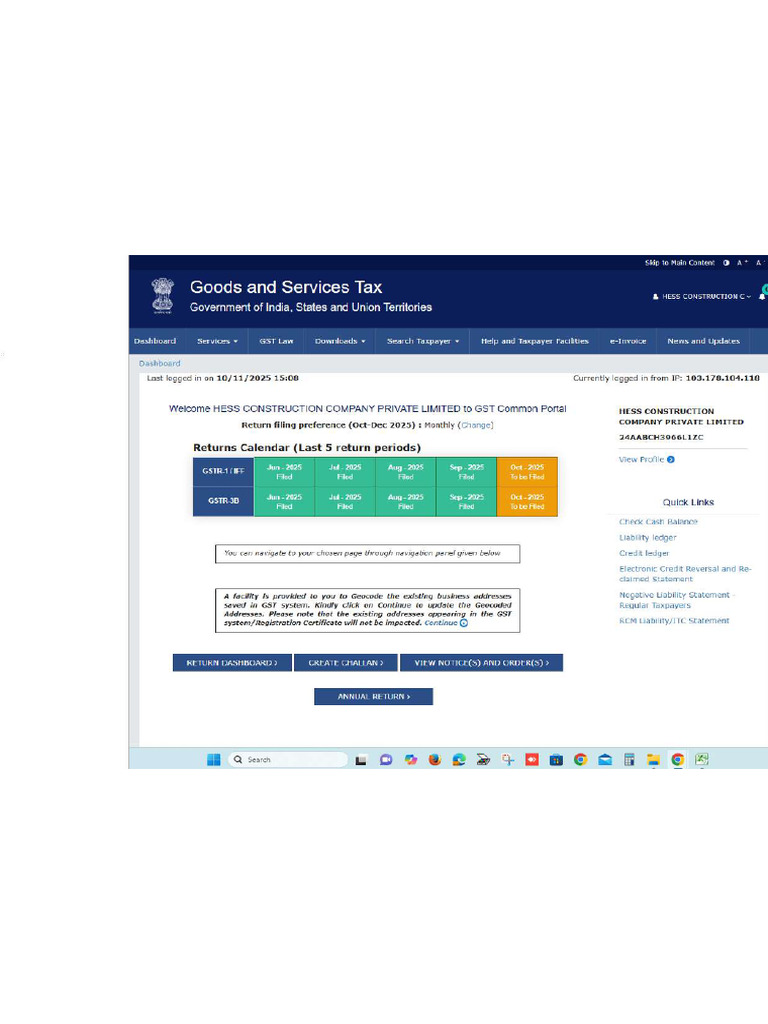
Task: Open Help and Taxpayer Facilities
Action: pos(535,341)
